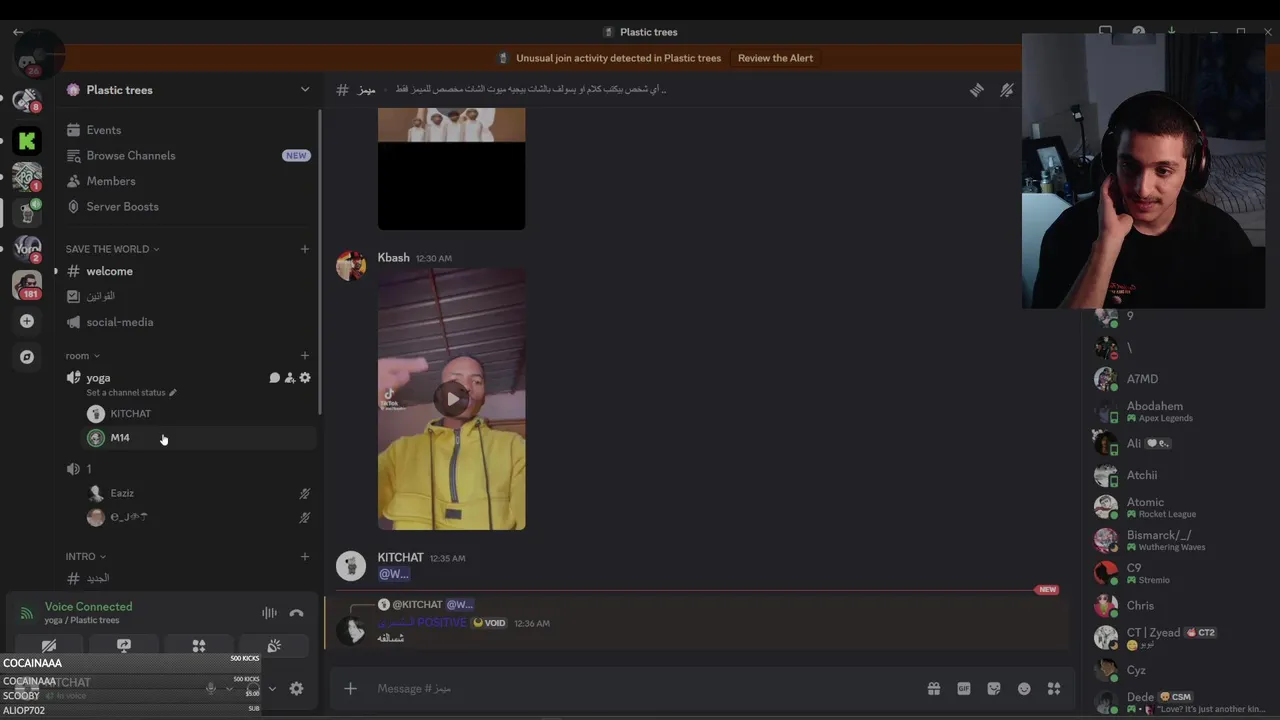Open Atomic in member list
This screenshot has width=1280, height=720.
coord(1180,507)
